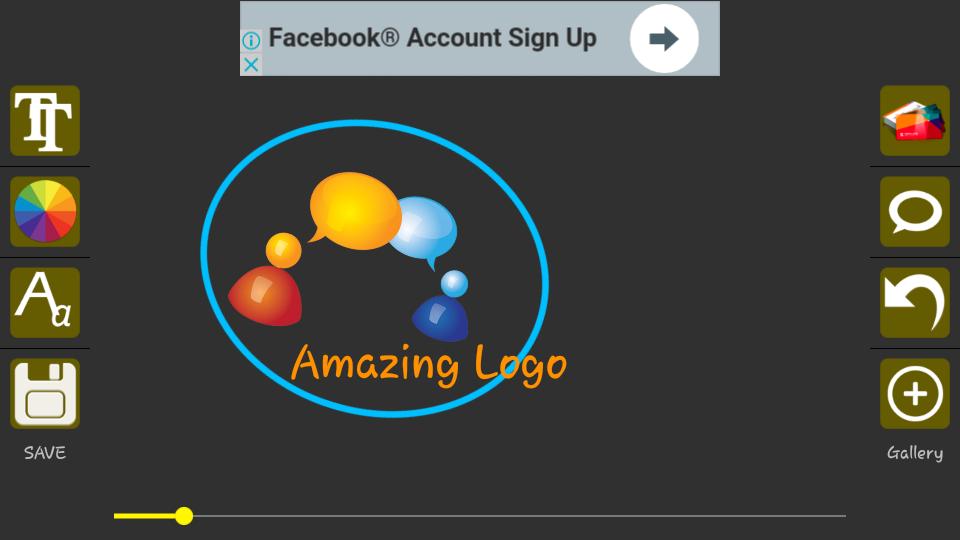
Task: Select the Amazing Logo text
Action: 429,365
